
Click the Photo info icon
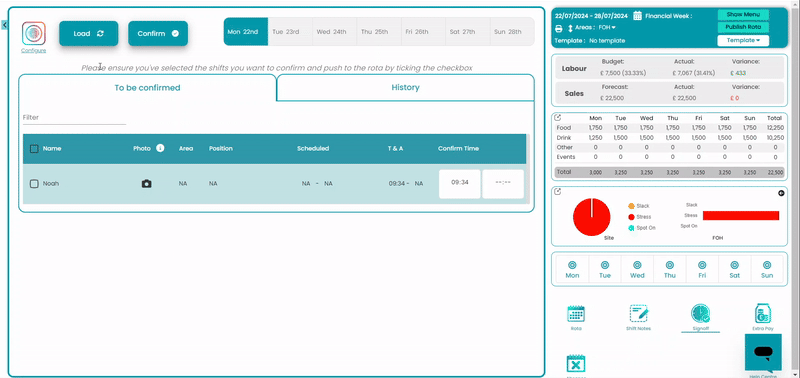(x=160, y=148)
